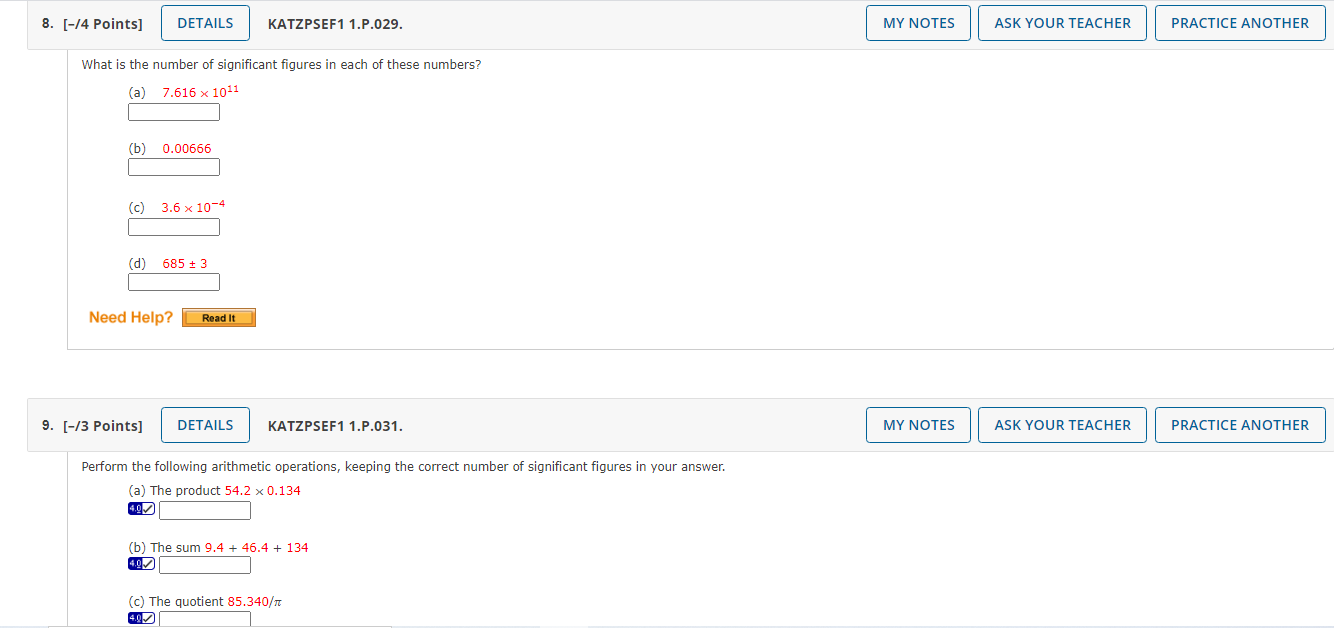1334x628 pixels.
Task: Choose PRACTICE ANOTHER for question 9
Action: [x=1240, y=425]
